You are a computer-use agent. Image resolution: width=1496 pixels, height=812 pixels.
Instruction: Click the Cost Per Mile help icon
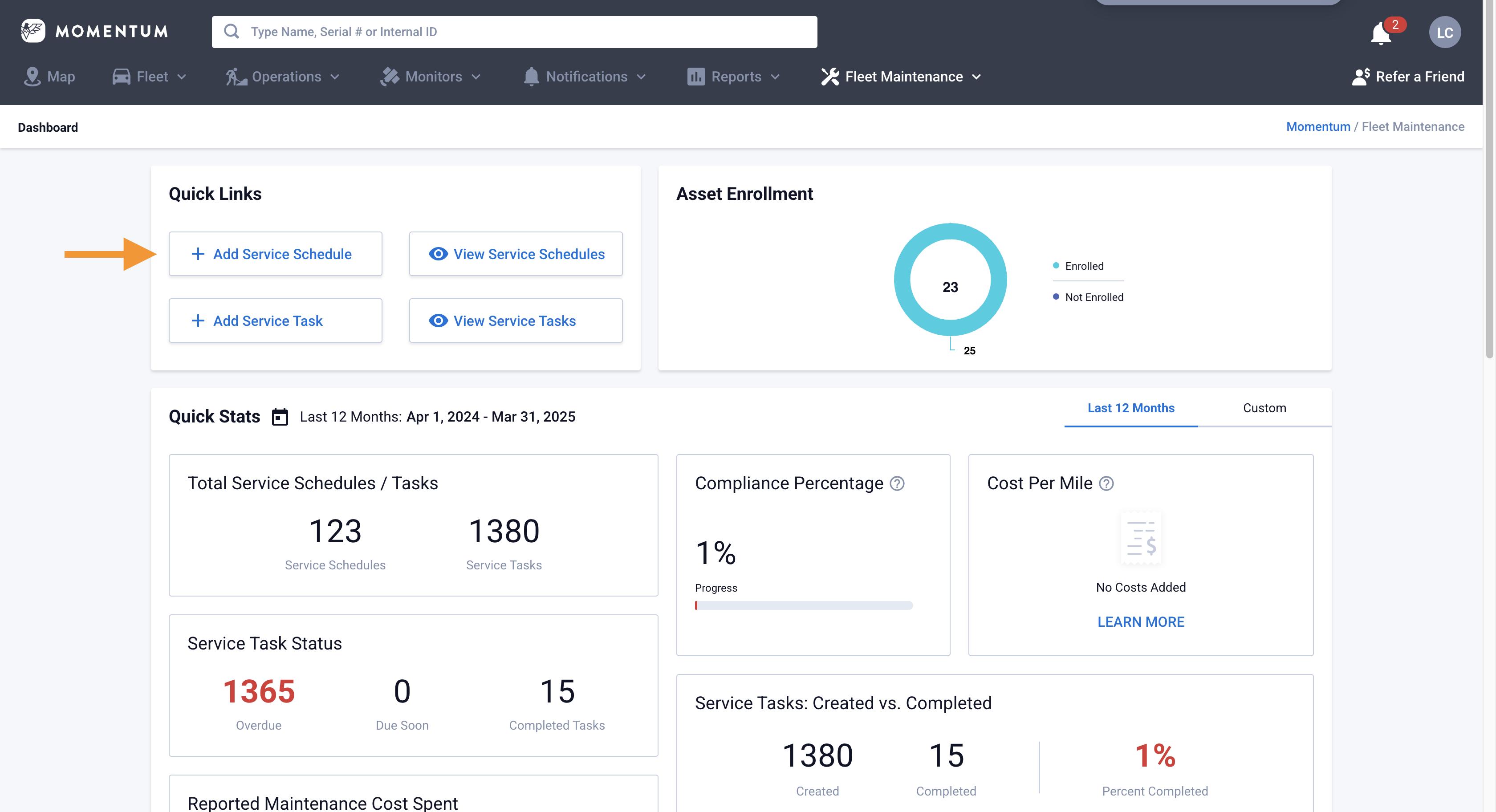click(1106, 483)
